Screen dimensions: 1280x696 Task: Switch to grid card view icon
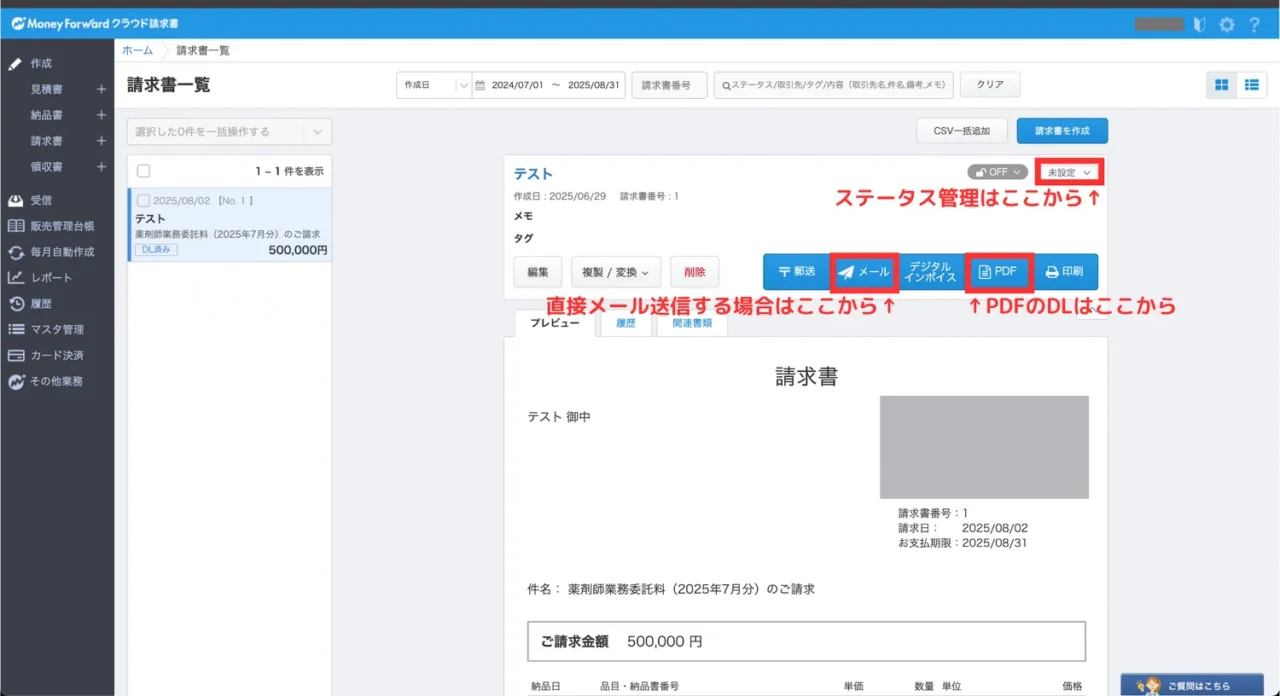(x=1221, y=85)
